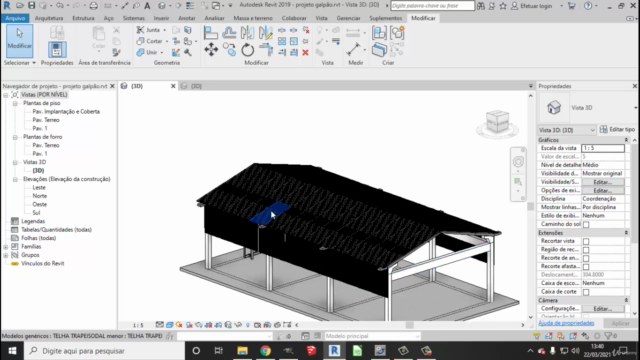The image size is (640, 360).
Task: Open Google Chrome from the taskbar
Action: 265,351
